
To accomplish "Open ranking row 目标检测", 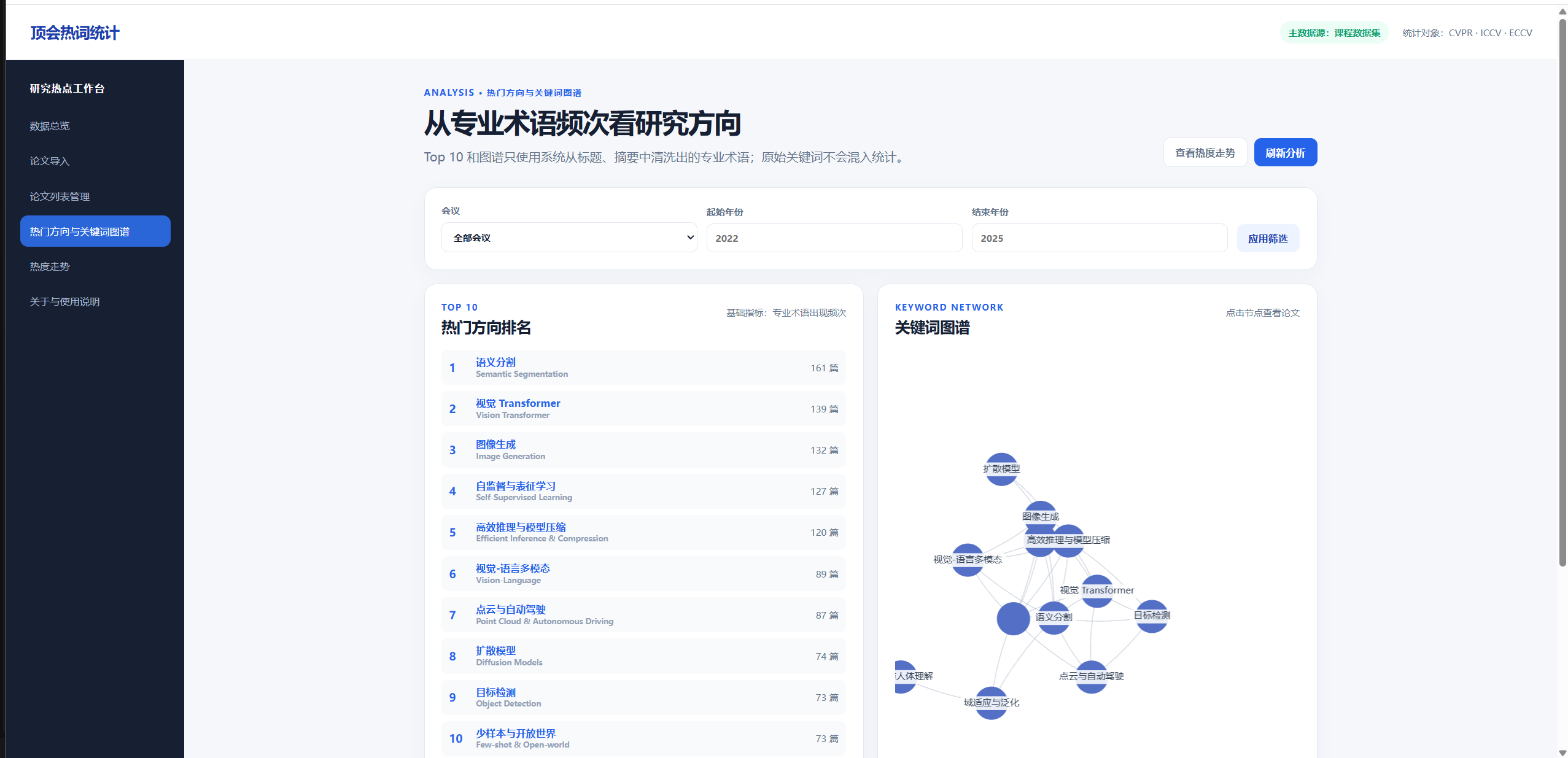I will pos(643,697).
